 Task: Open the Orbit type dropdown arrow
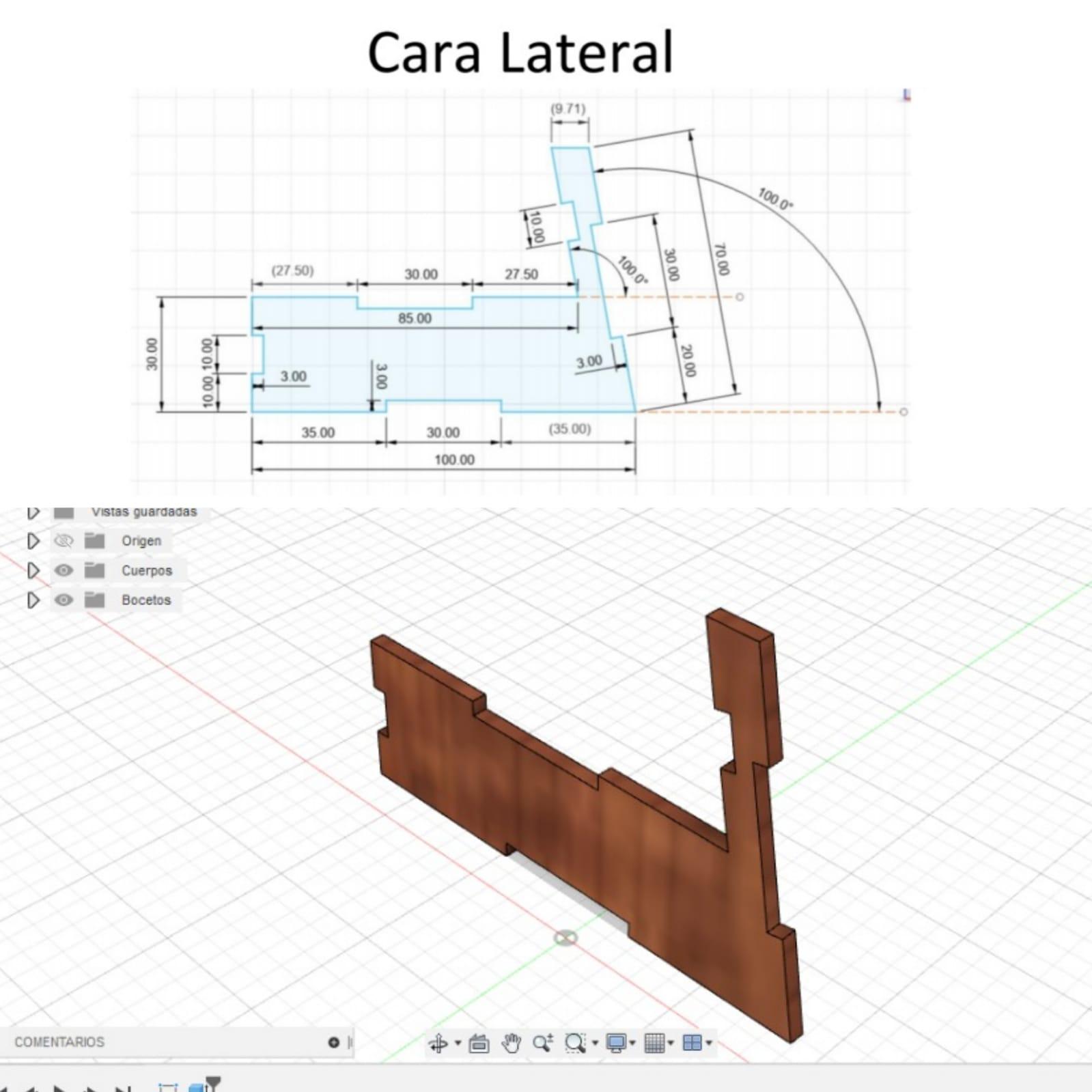coord(458,1043)
